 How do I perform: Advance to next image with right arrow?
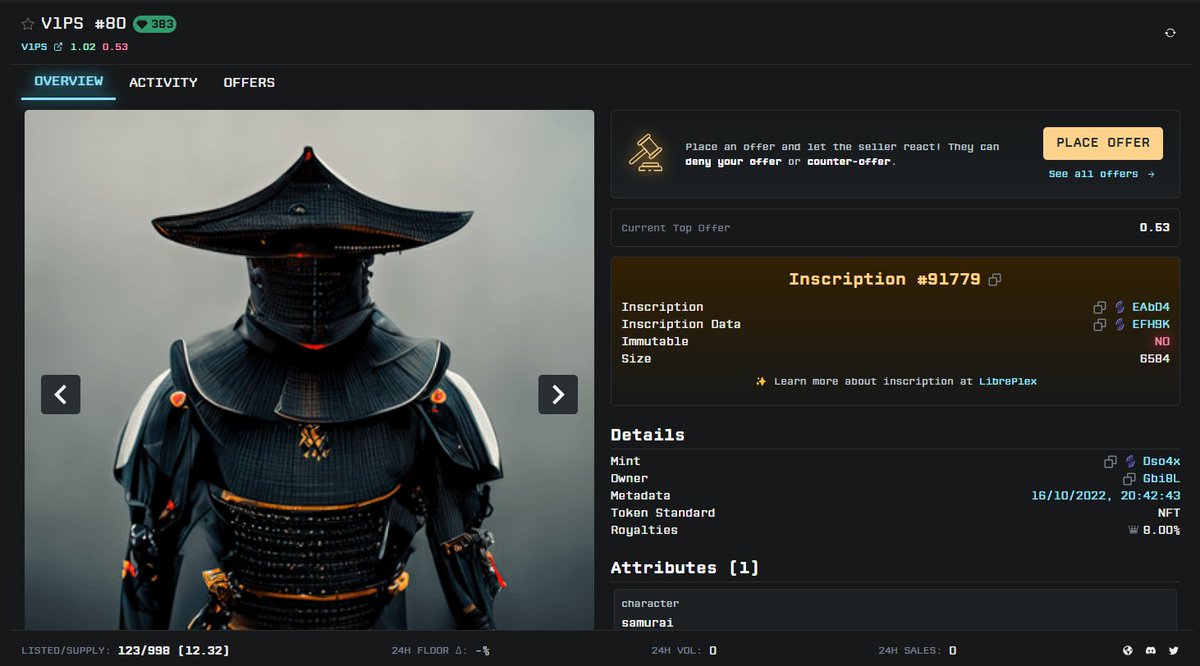click(558, 395)
